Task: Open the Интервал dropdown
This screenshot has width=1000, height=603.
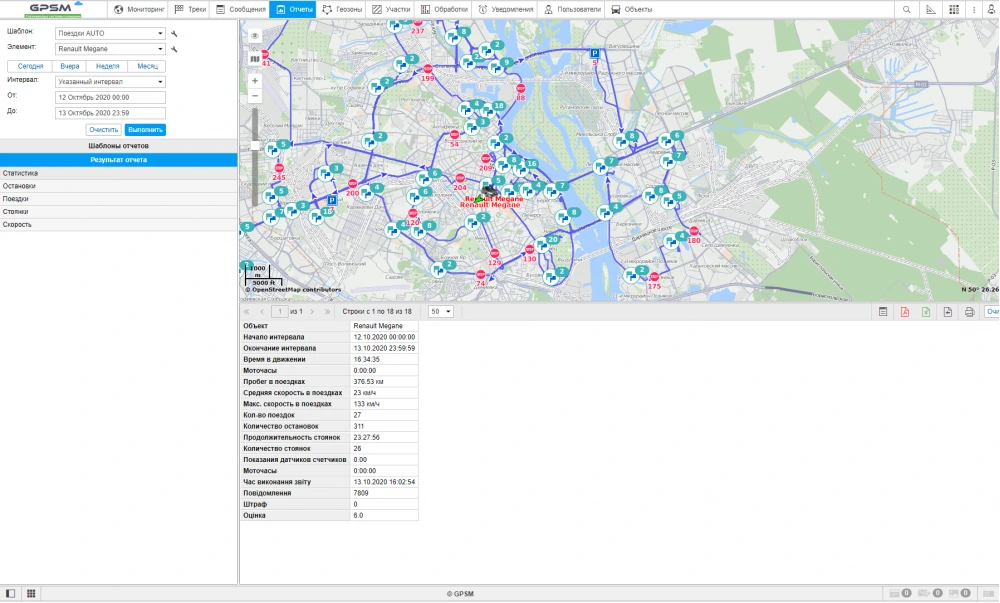Action: click(x=110, y=82)
